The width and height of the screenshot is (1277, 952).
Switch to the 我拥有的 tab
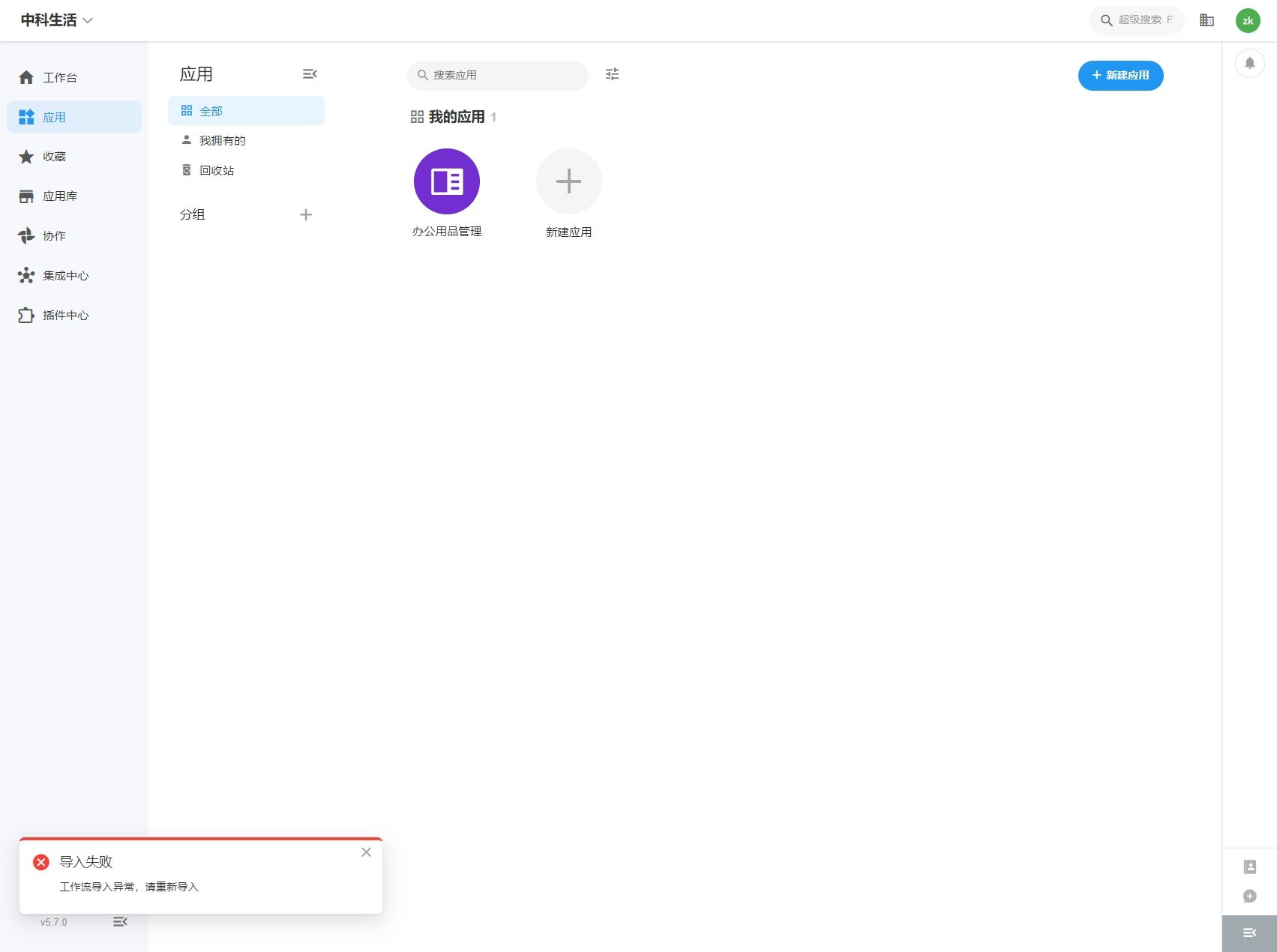click(222, 140)
